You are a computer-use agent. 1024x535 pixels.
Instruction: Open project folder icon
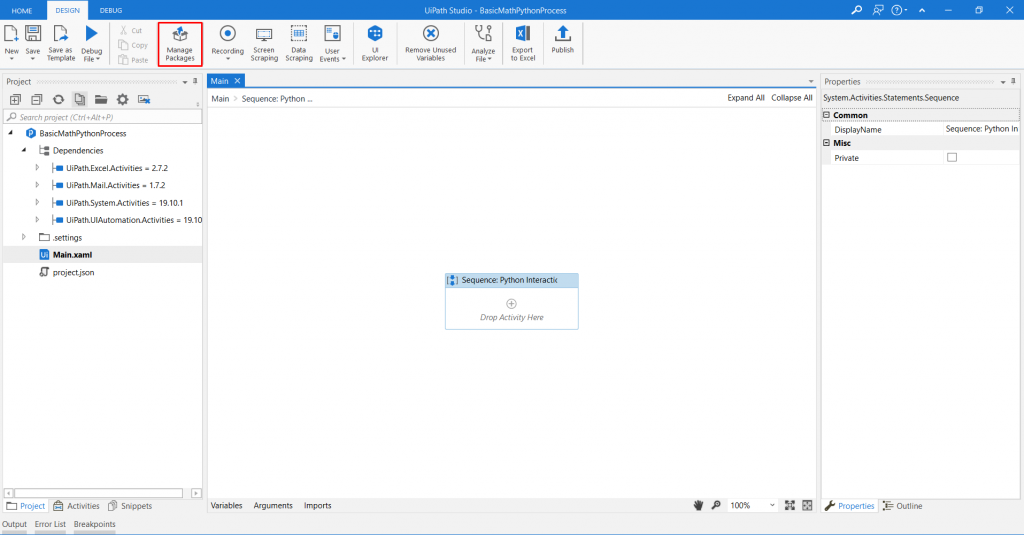click(x=101, y=99)
